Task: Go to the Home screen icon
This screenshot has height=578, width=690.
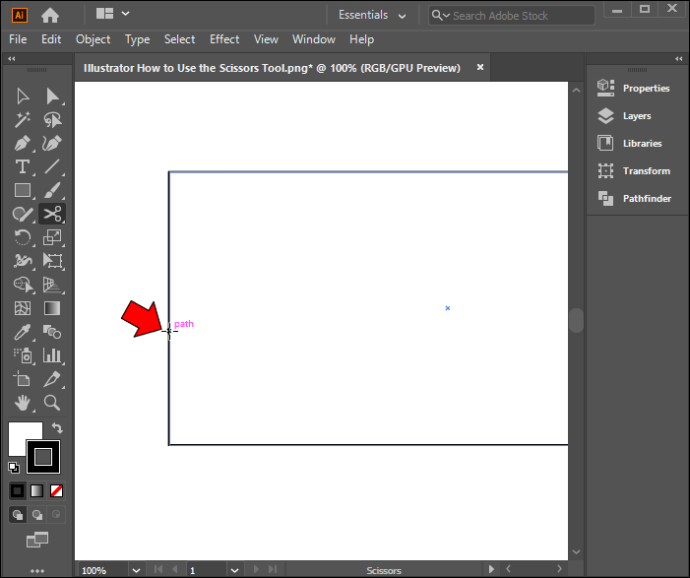Action: [x=50, y=15]
